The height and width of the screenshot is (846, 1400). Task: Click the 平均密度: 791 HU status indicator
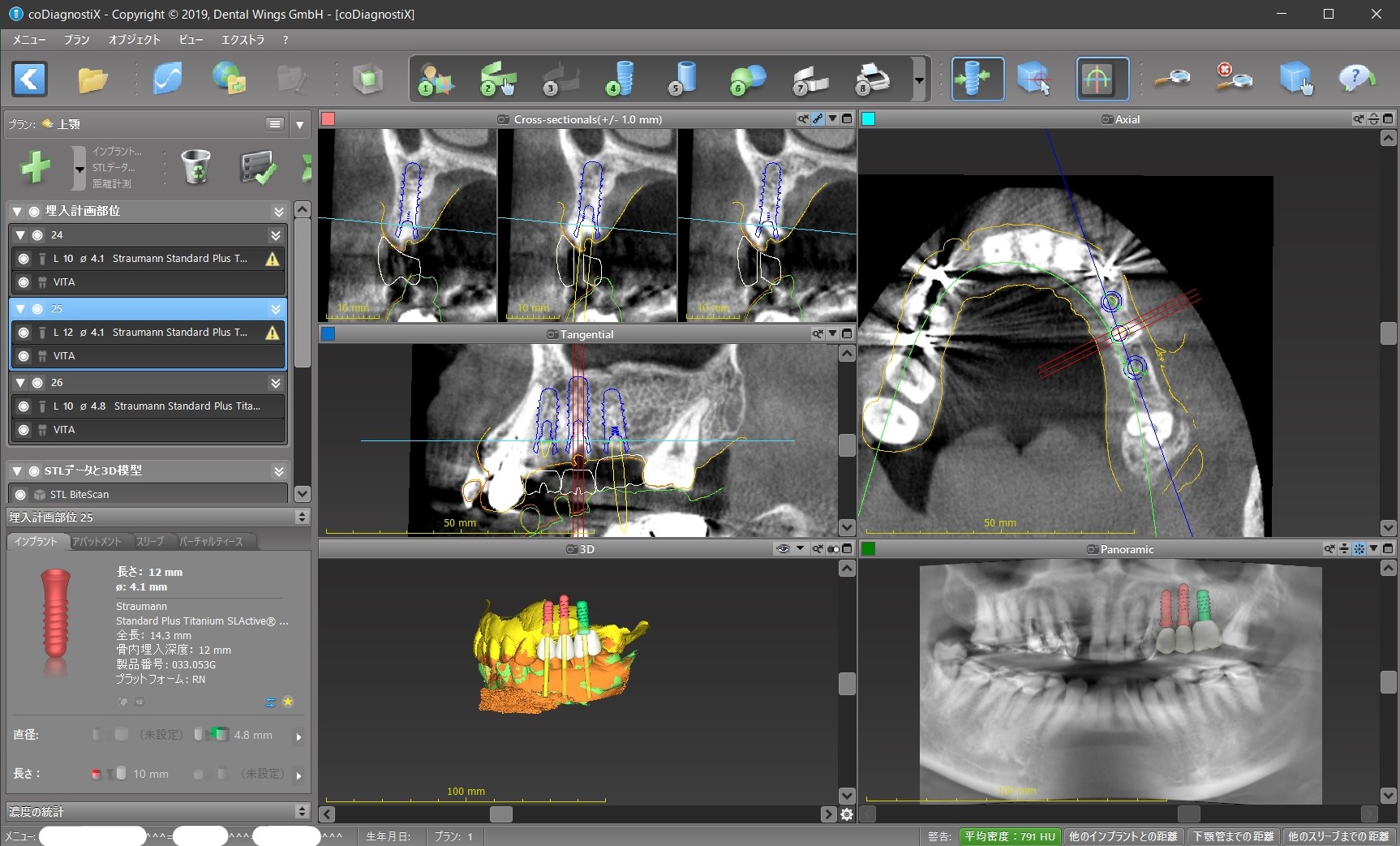pos(1009,836)
